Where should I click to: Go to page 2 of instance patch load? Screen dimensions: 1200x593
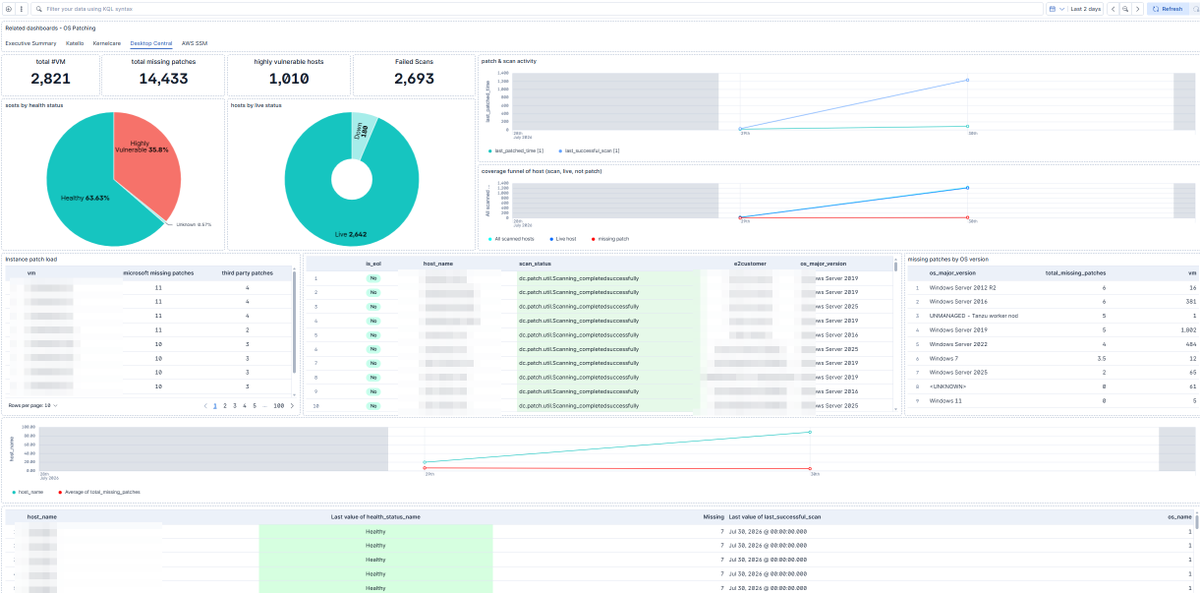[x=224, y=405]
